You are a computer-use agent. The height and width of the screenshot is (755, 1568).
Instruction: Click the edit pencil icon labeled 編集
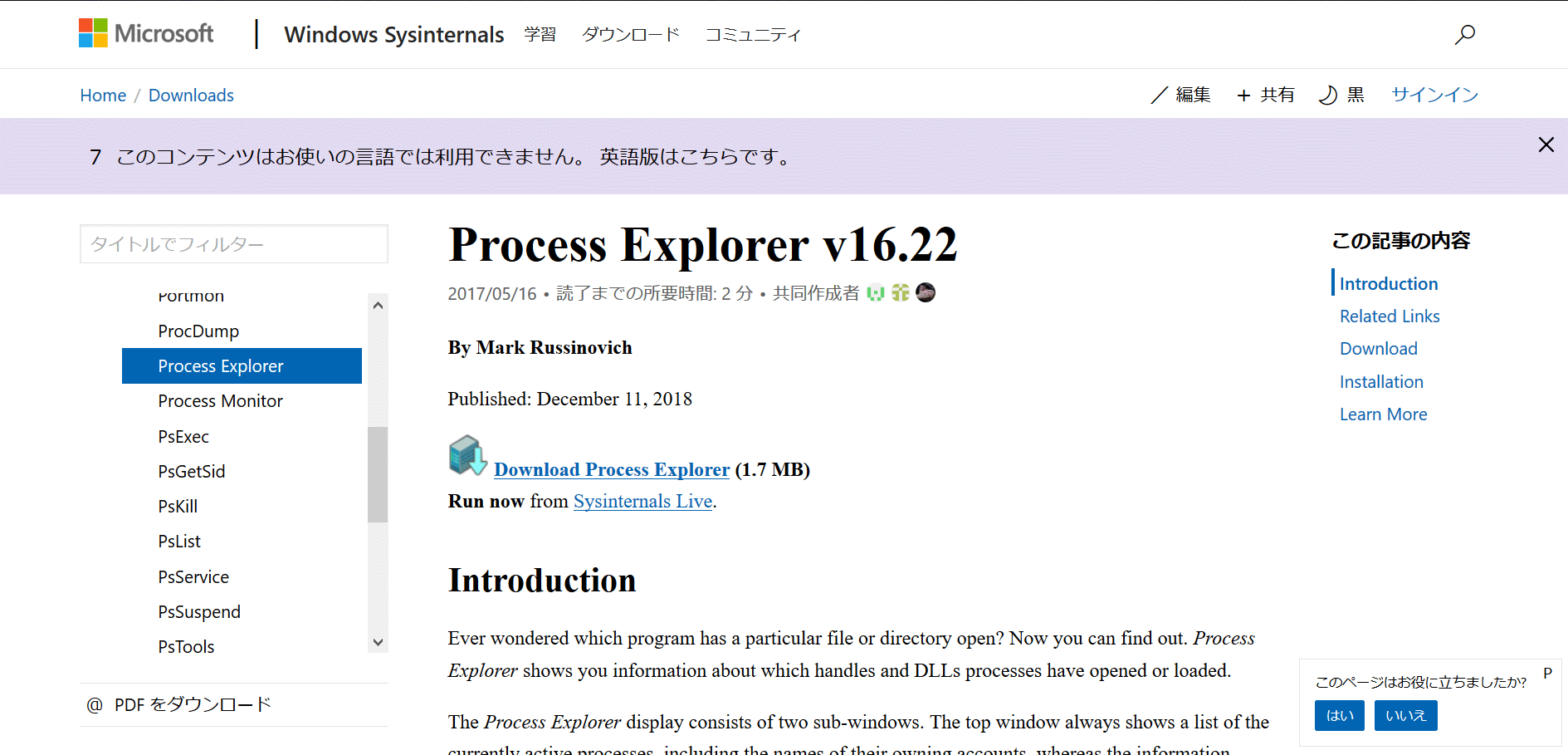(1180, 95)
